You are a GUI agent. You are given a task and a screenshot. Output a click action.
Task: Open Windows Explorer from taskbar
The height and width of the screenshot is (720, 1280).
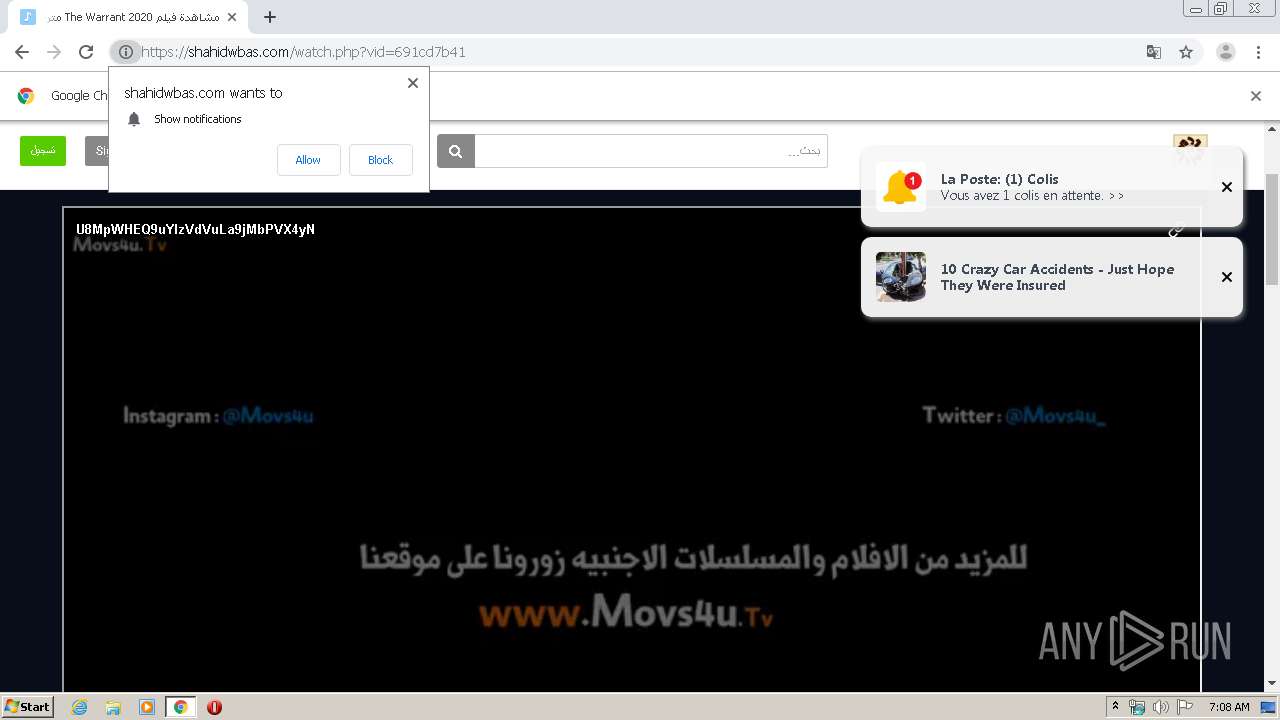(113, 707)
